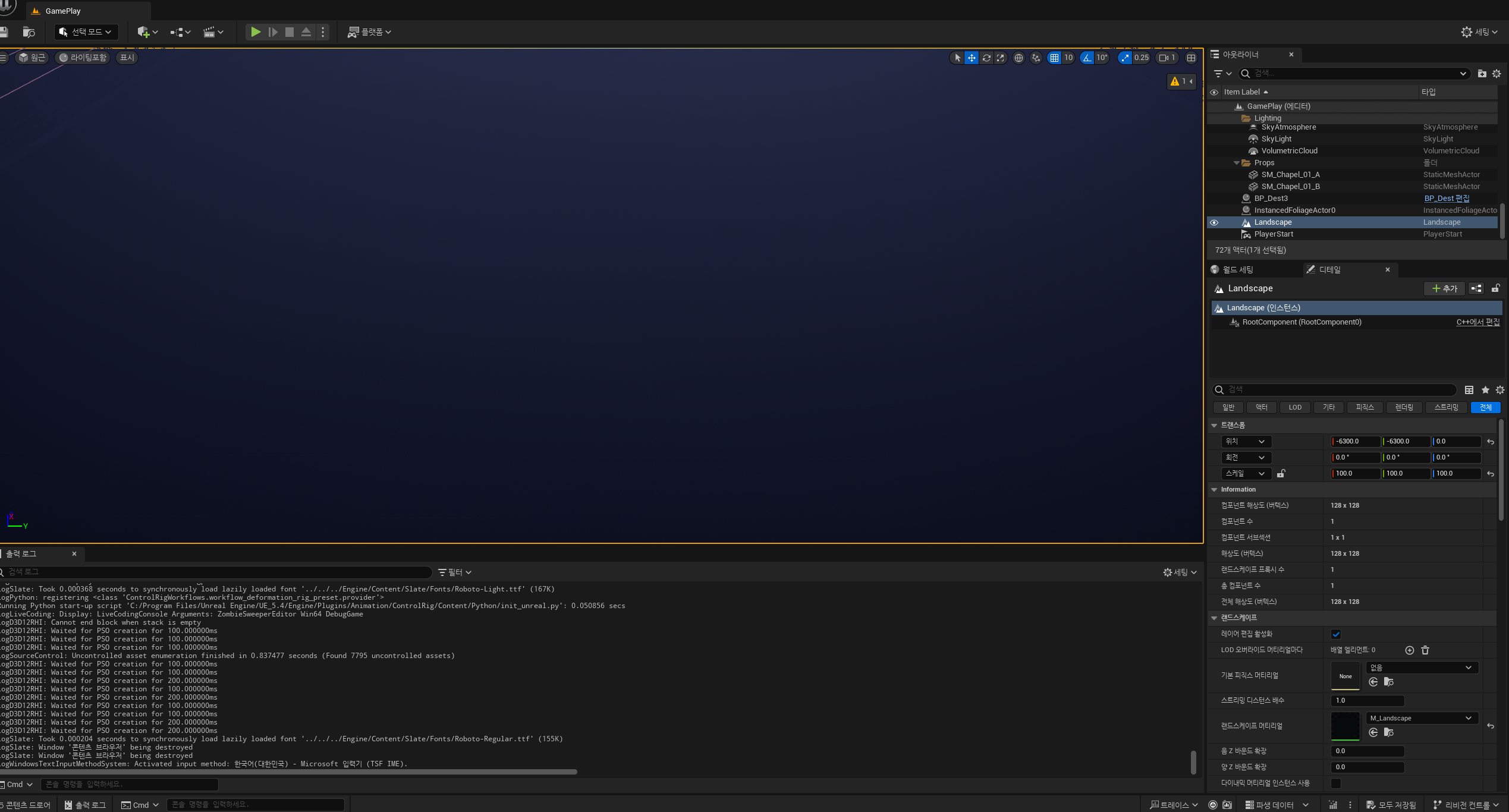This screenshot has width=1509, height=812.
Task: Toggle world/local coordinate system globe icon
Action: click(x=1018, y=58)
